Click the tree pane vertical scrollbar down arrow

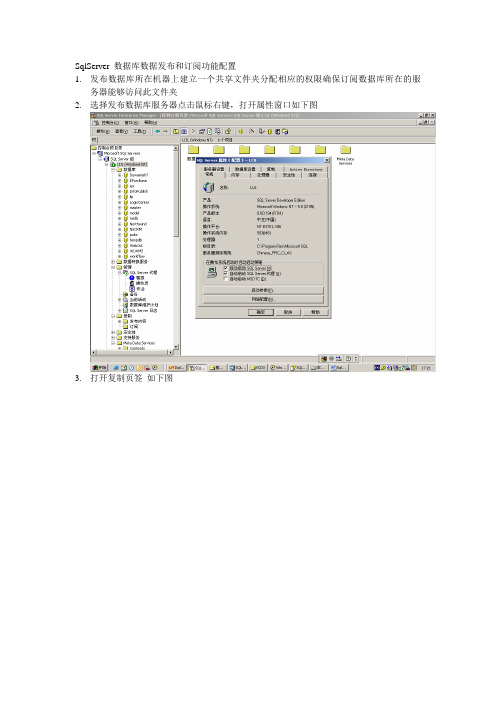pyautogui.click(x=176, y=347)
